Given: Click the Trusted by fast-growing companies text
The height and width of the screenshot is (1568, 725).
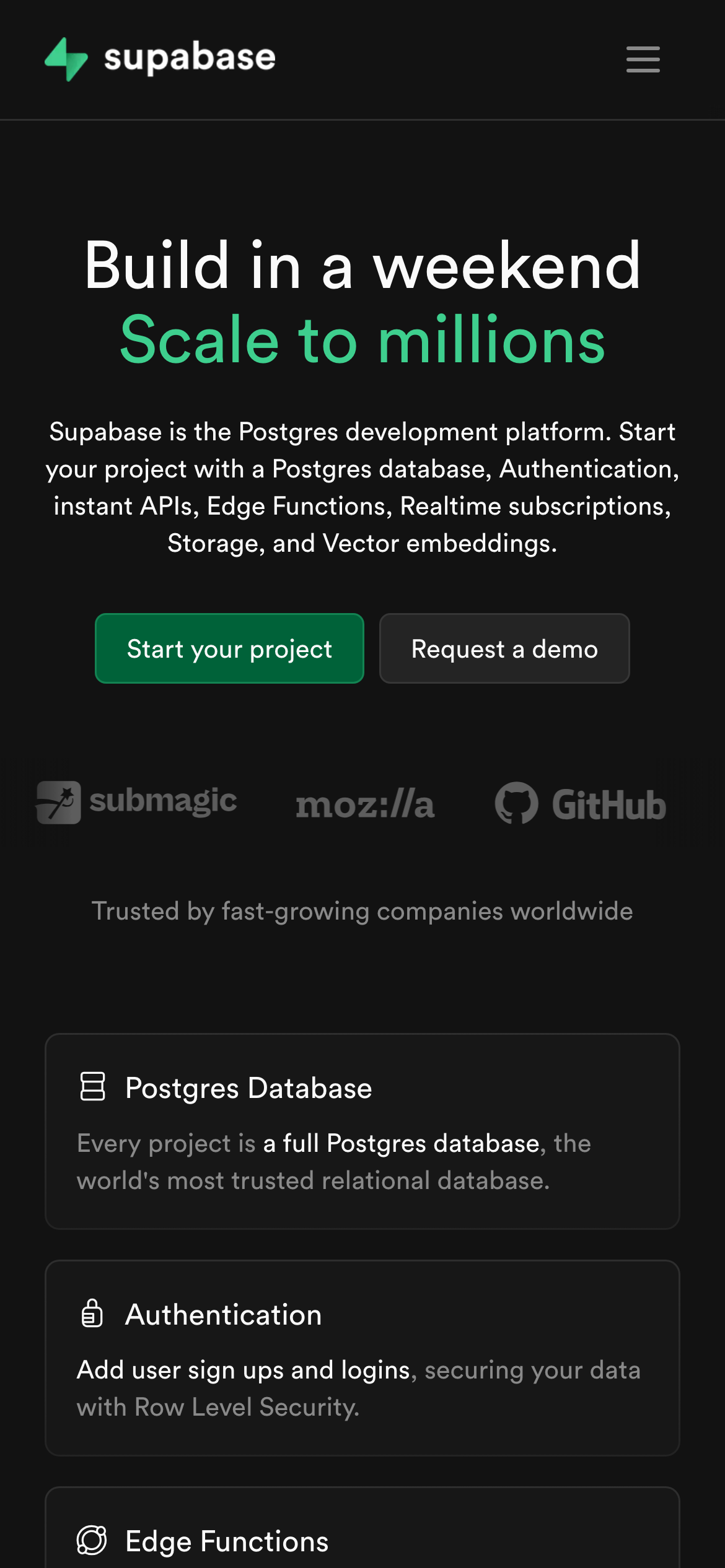Looking at the screenshot, I should pos(362,911).
